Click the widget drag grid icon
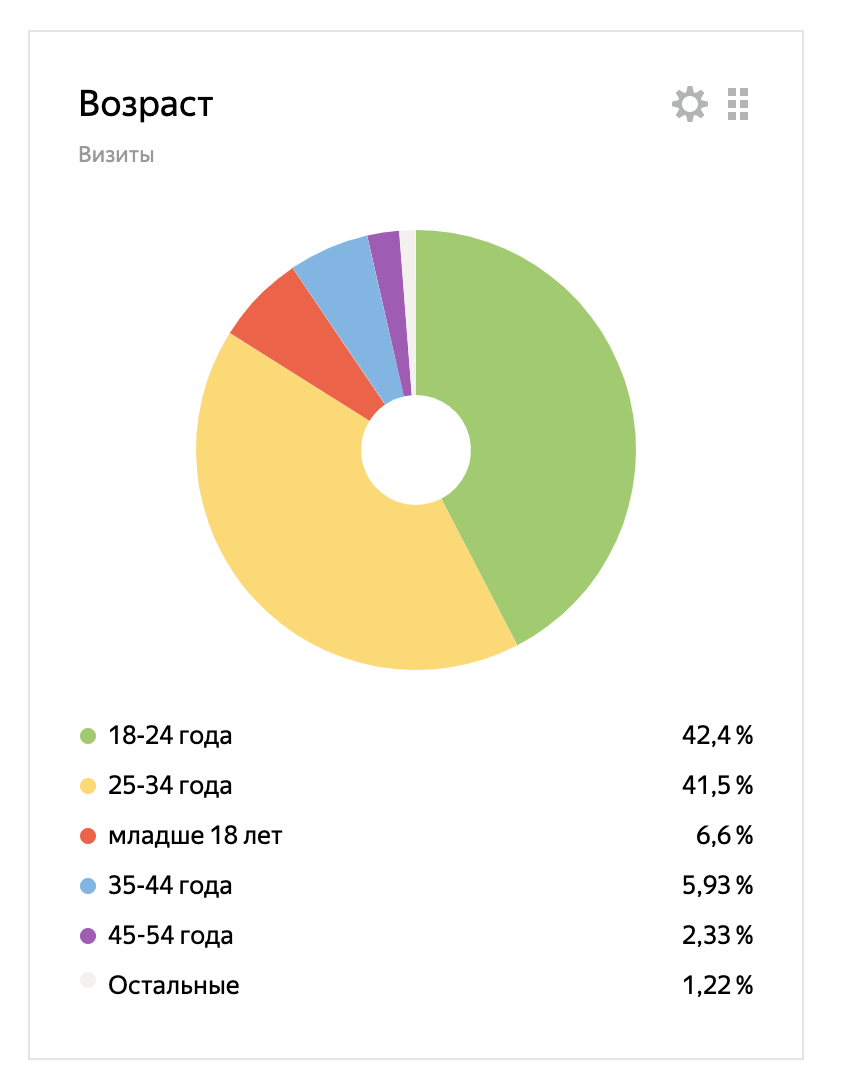 point(738,104)
